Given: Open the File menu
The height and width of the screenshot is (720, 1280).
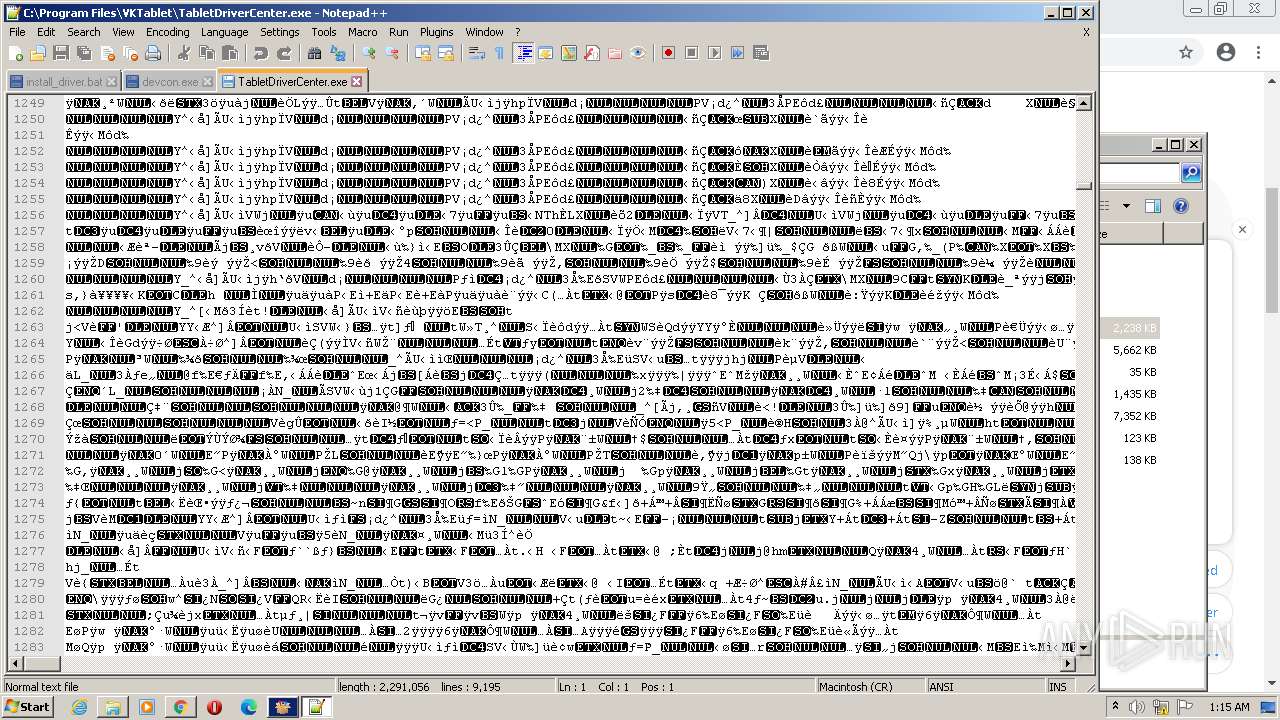Looking at the screenshot, I should coord(17,32).
